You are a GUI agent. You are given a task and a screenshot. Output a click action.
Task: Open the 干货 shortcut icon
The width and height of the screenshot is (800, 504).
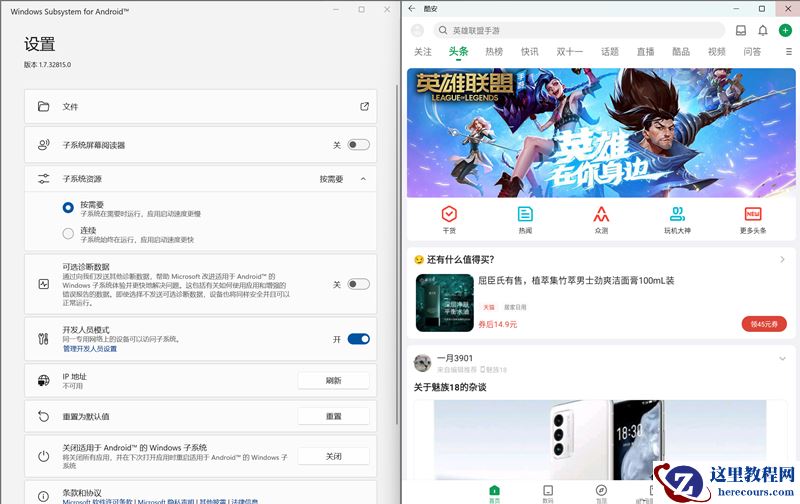449,214
